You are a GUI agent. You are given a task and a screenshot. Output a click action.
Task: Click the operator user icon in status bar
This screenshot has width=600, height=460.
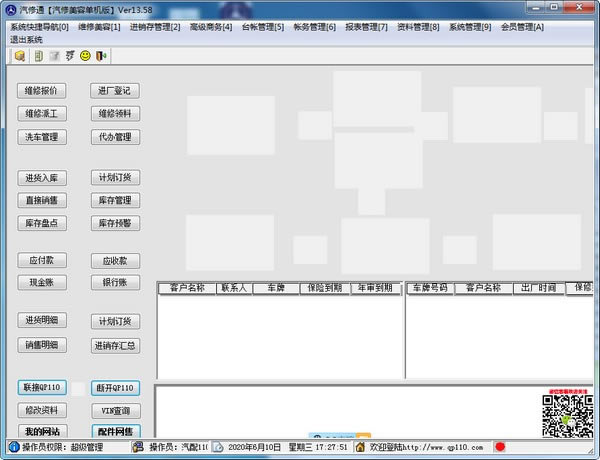click(x=137, y=447)
